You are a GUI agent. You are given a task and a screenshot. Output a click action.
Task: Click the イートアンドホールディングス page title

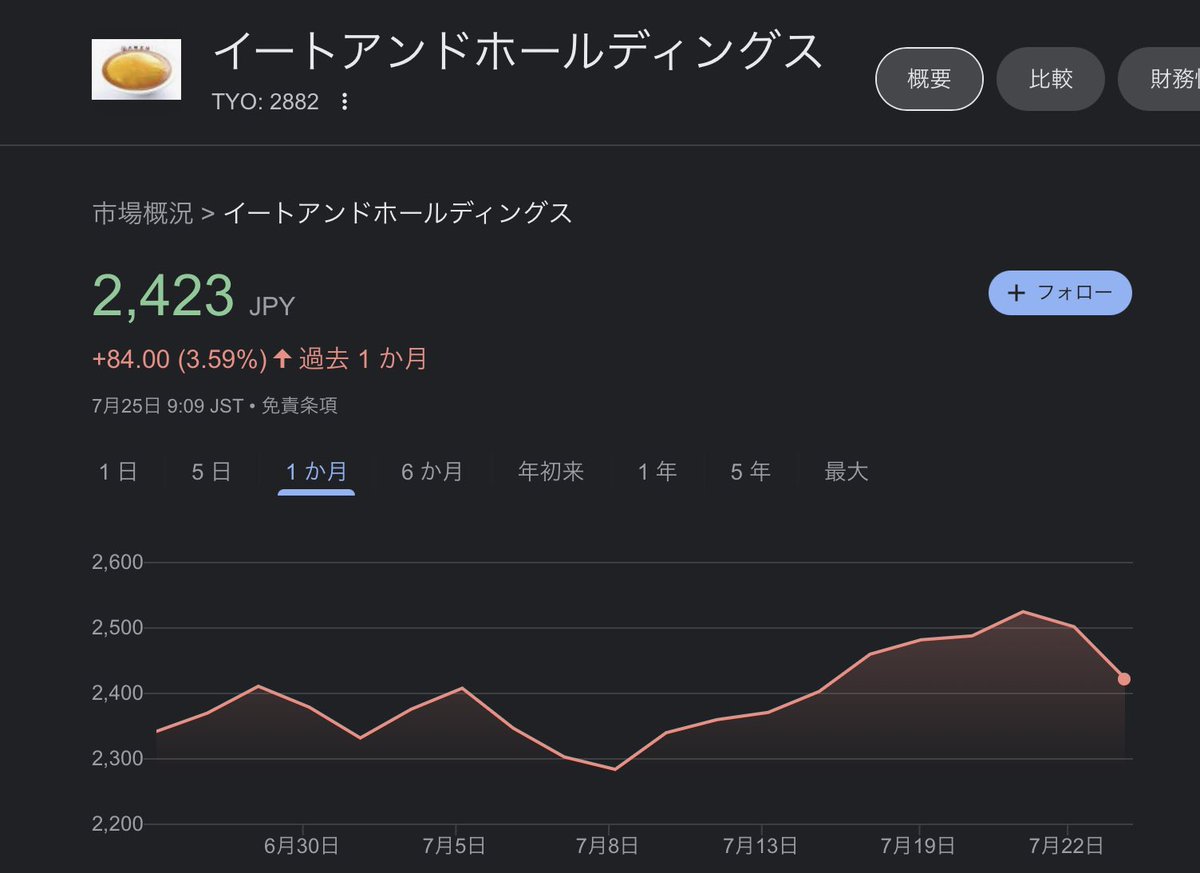[x=518, y=52]
